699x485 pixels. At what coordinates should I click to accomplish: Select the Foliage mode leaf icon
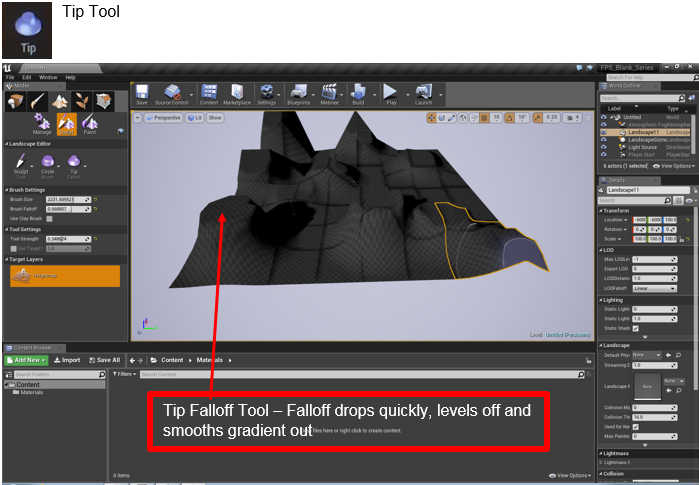82,102
